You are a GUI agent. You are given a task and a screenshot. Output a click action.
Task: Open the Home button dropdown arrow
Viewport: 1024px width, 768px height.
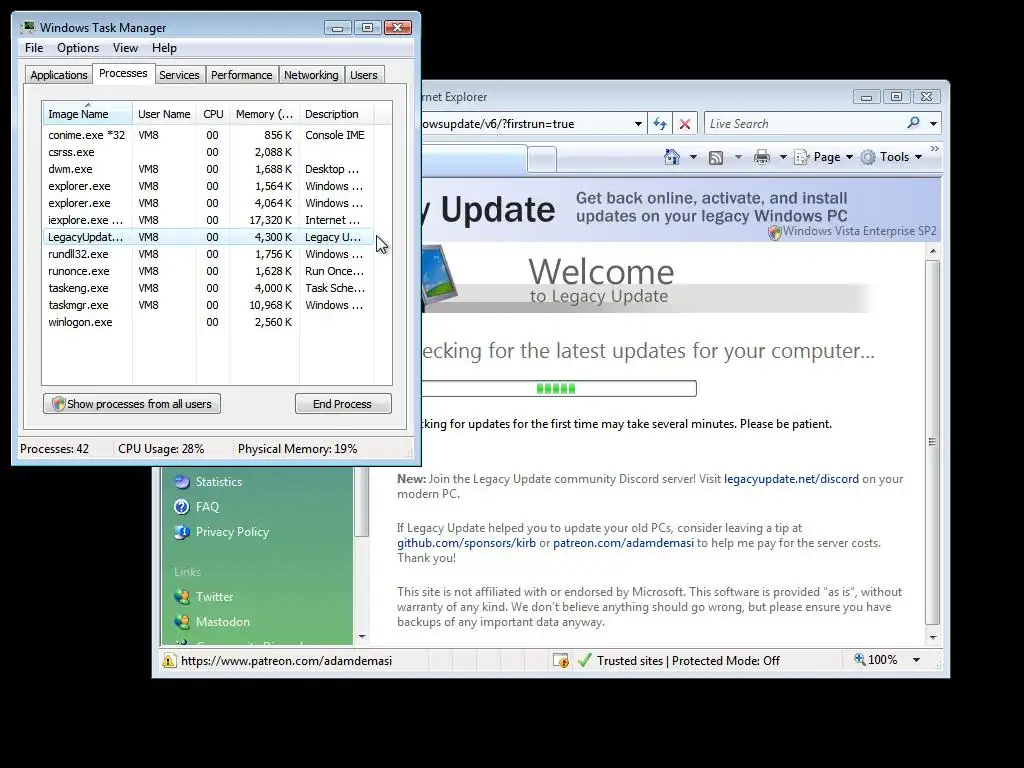coord(693,157)
